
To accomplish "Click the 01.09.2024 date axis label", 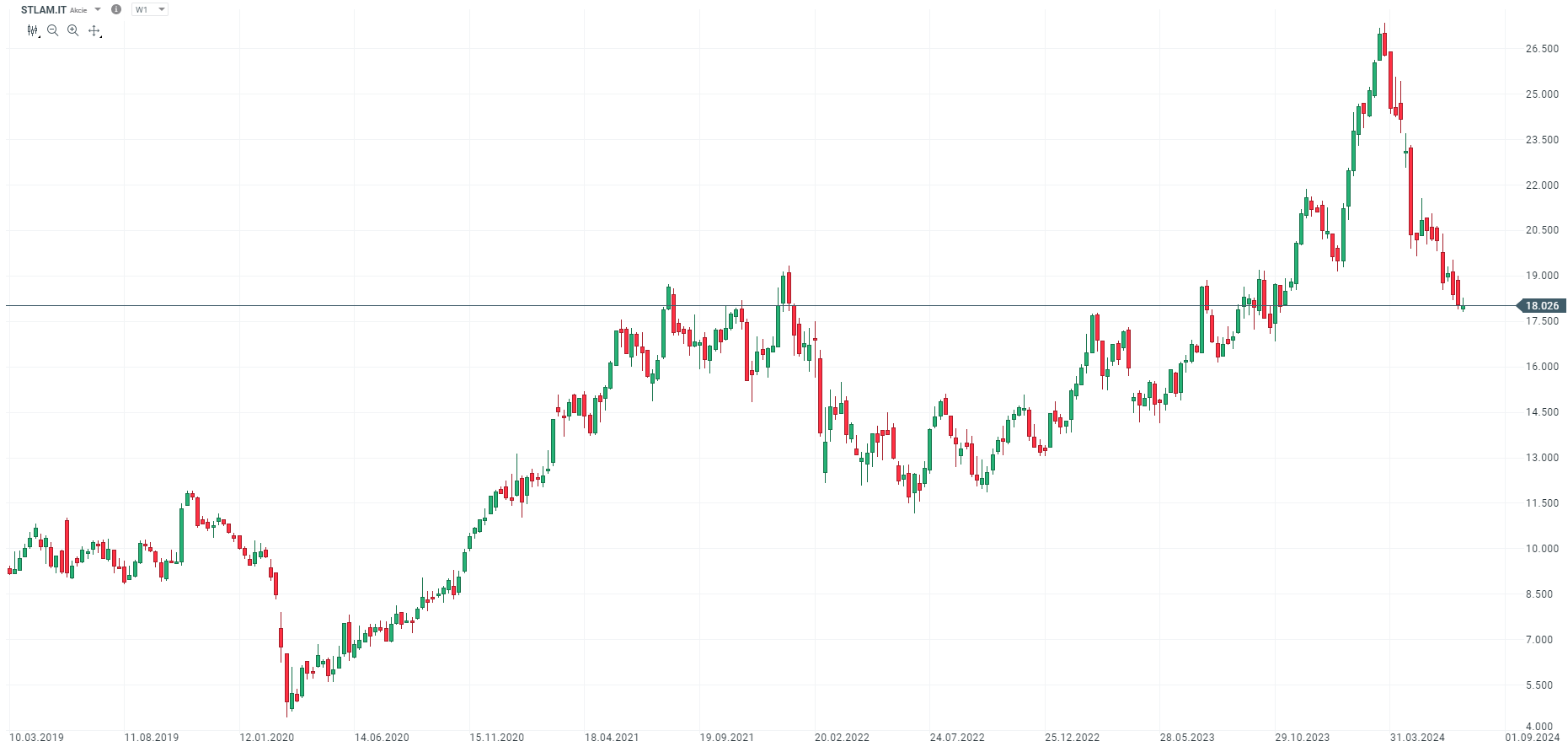I will coord(1533,738).
